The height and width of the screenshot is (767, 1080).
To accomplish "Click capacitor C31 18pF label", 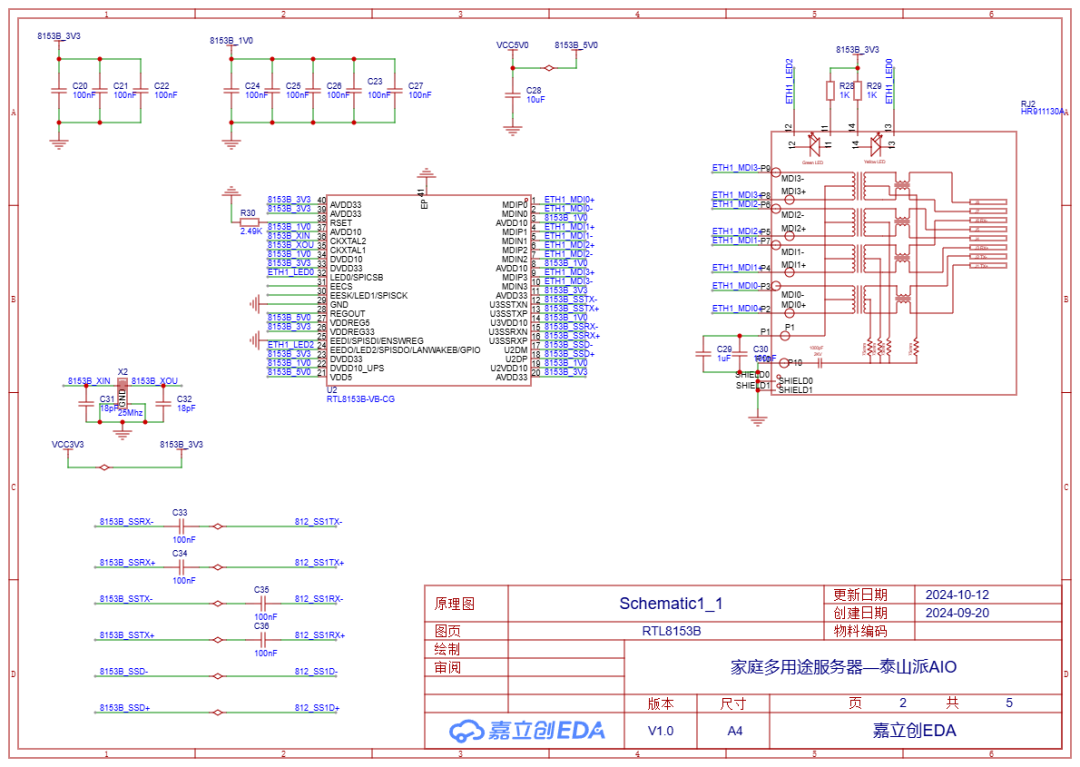I will [107, 403].
